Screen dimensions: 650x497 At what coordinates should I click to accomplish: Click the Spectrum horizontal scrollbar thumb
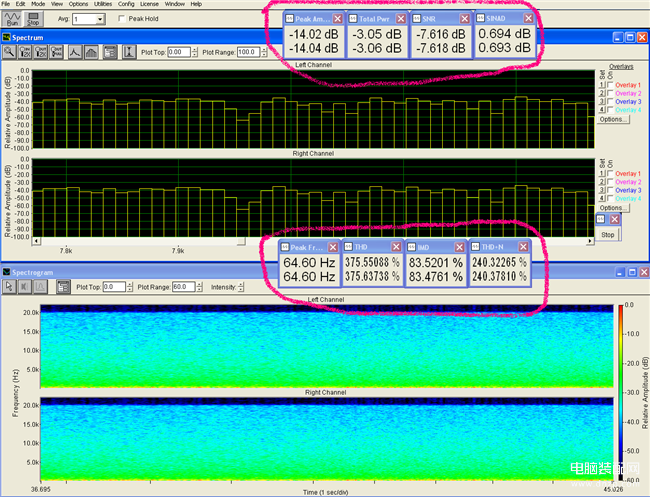coord(241,241)
